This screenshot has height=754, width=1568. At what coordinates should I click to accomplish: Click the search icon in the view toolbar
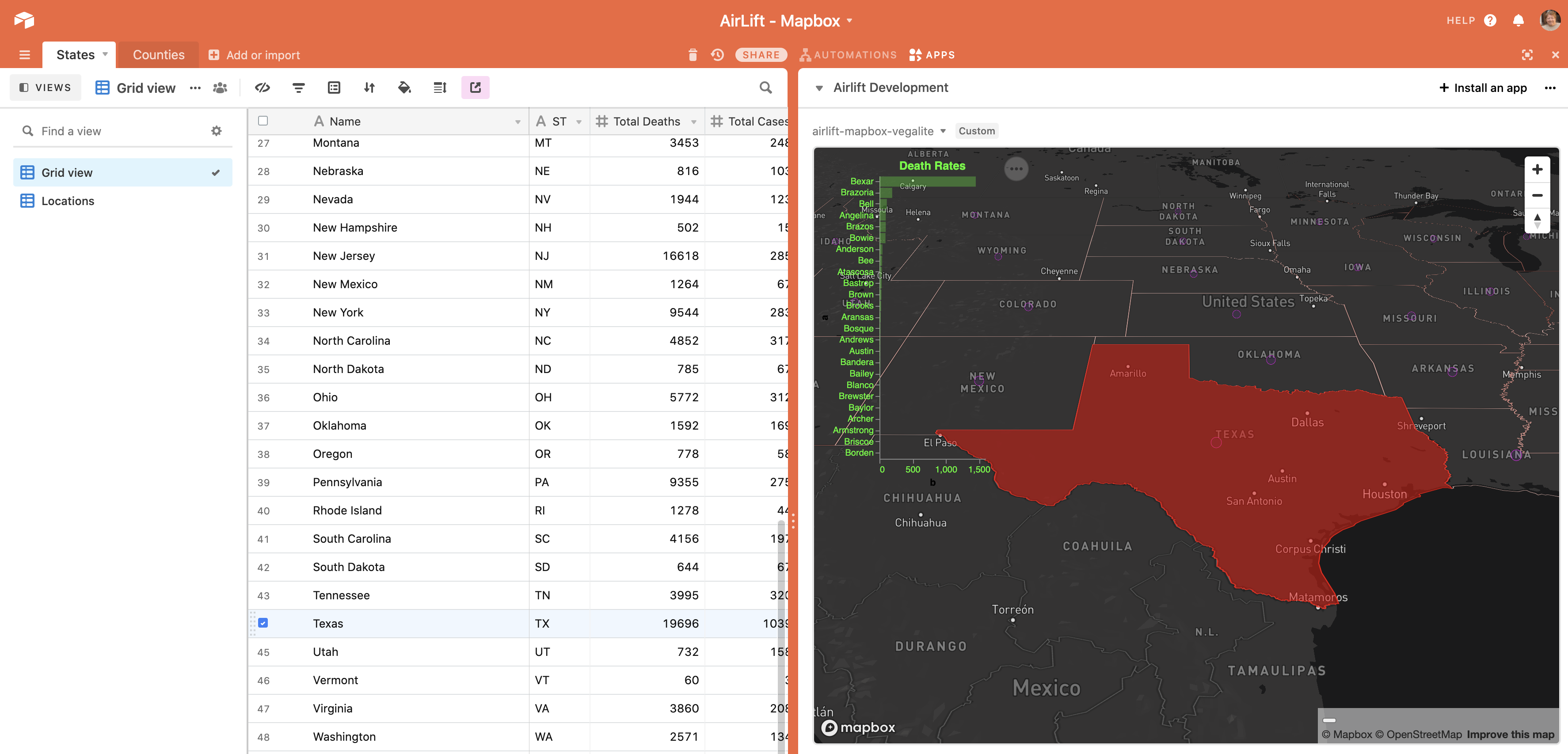(765, 87)
